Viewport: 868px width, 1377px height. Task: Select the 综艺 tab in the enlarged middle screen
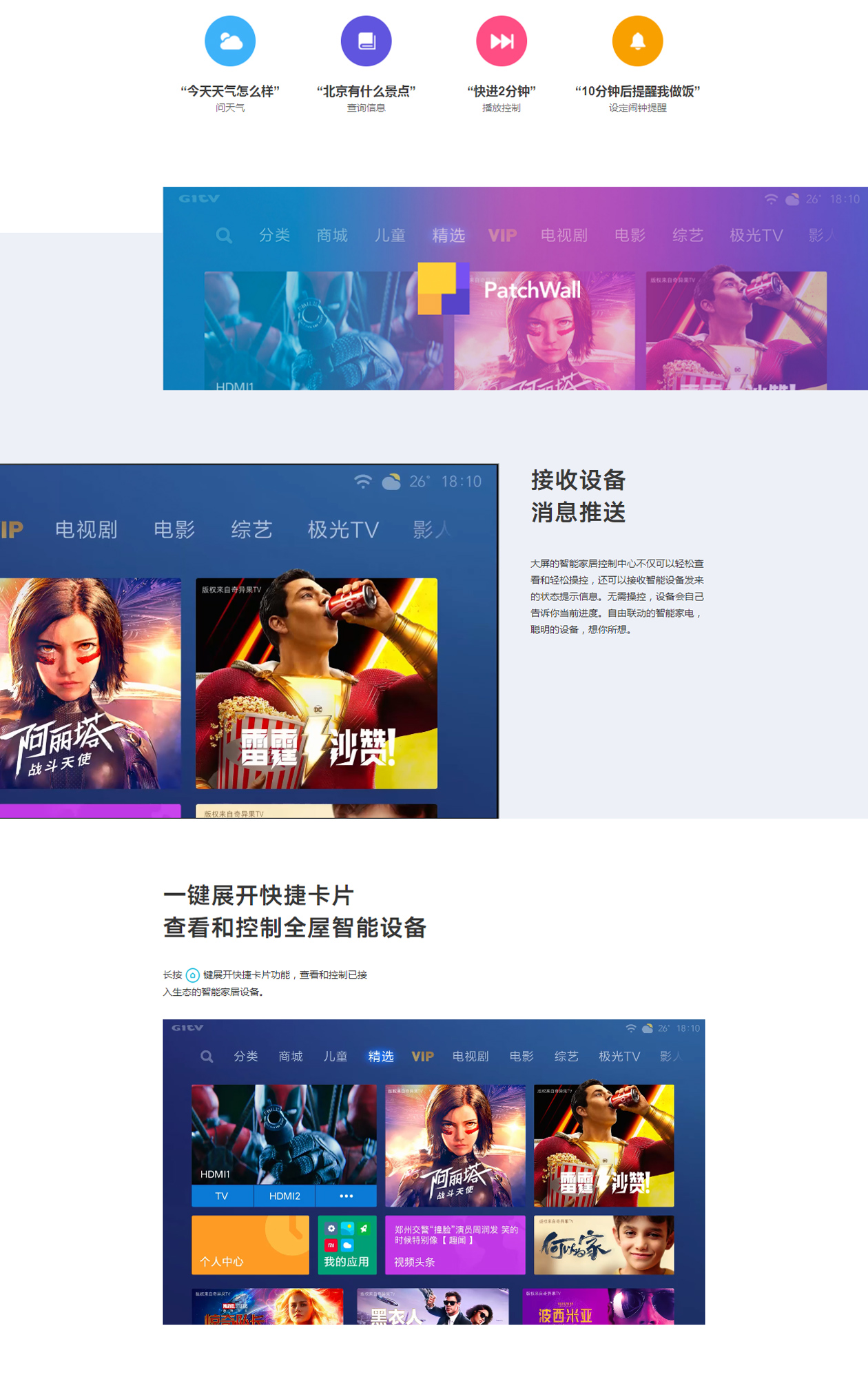[251, 529]
